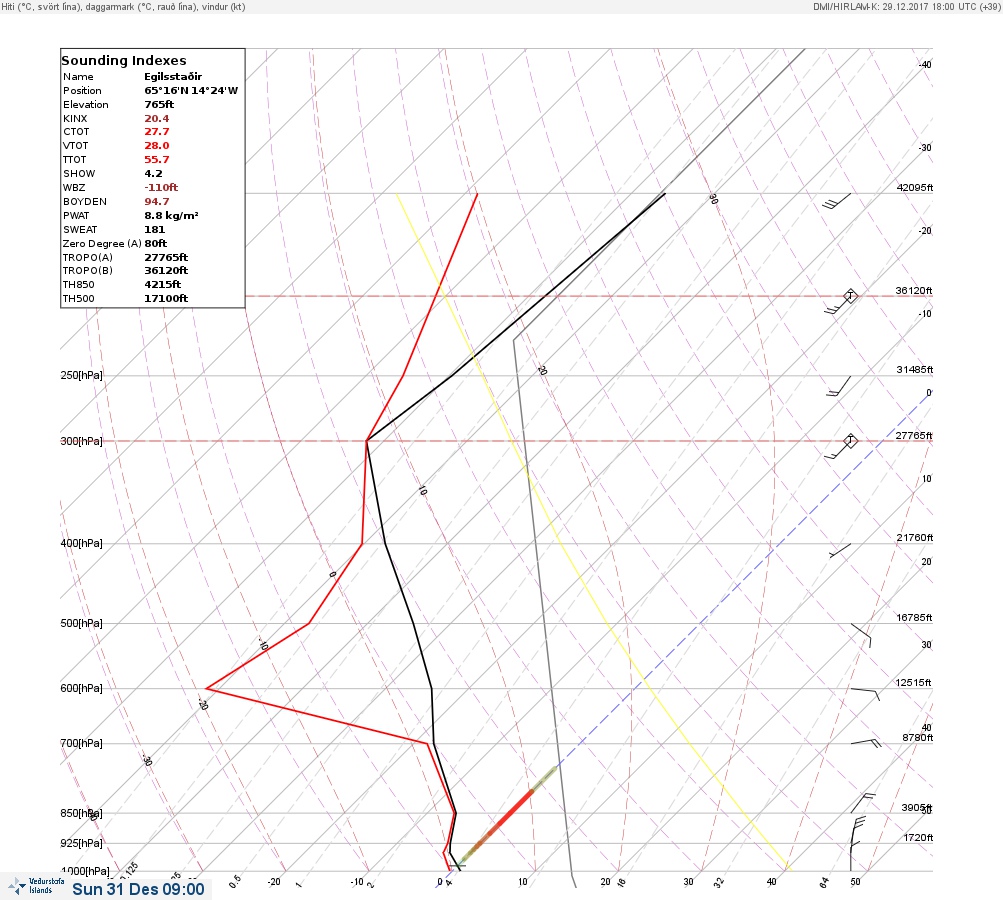Click the PWAT value 8.8 kg/m²

pos(171,216)
